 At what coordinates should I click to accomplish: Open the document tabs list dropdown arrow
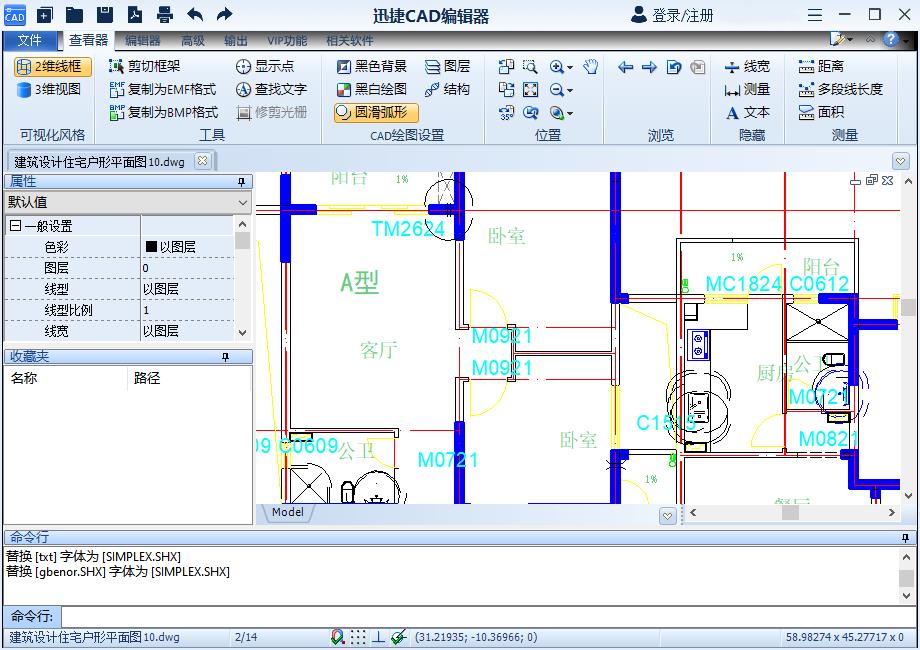901,160
